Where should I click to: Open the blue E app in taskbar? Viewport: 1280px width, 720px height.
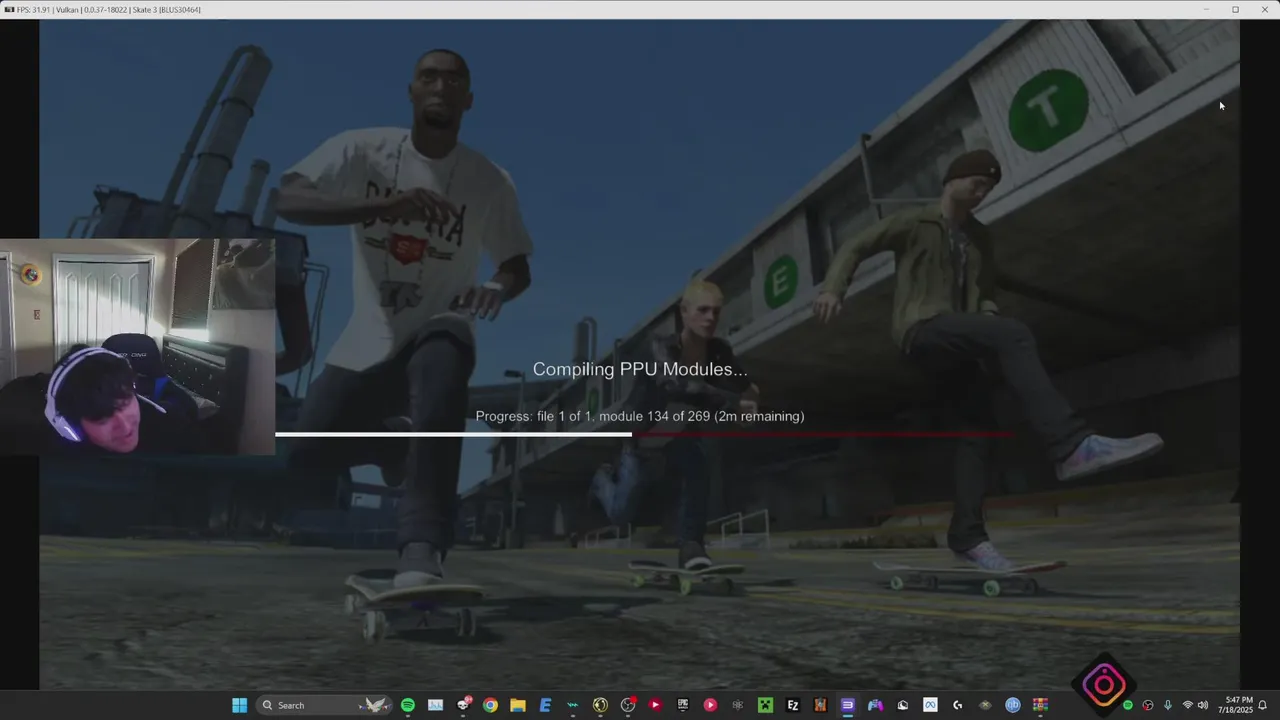(x=545, y=705)
